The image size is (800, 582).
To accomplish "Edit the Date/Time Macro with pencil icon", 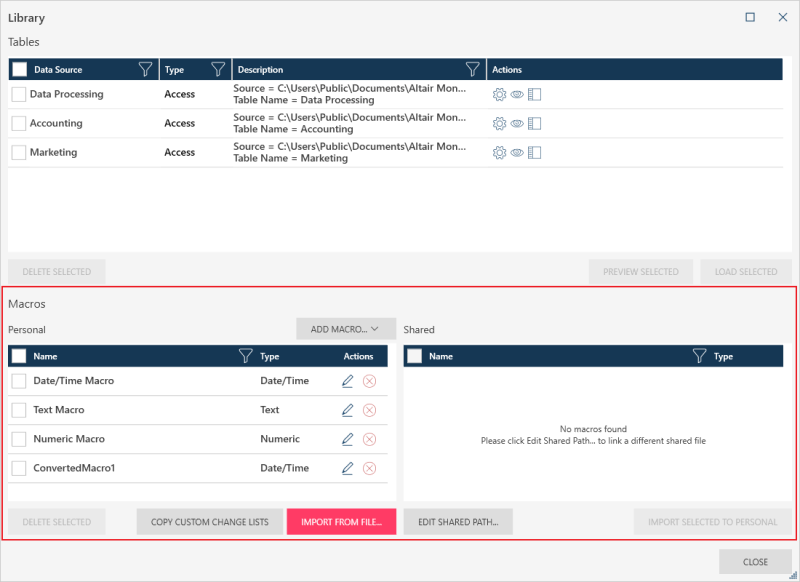I will (348, 381).
